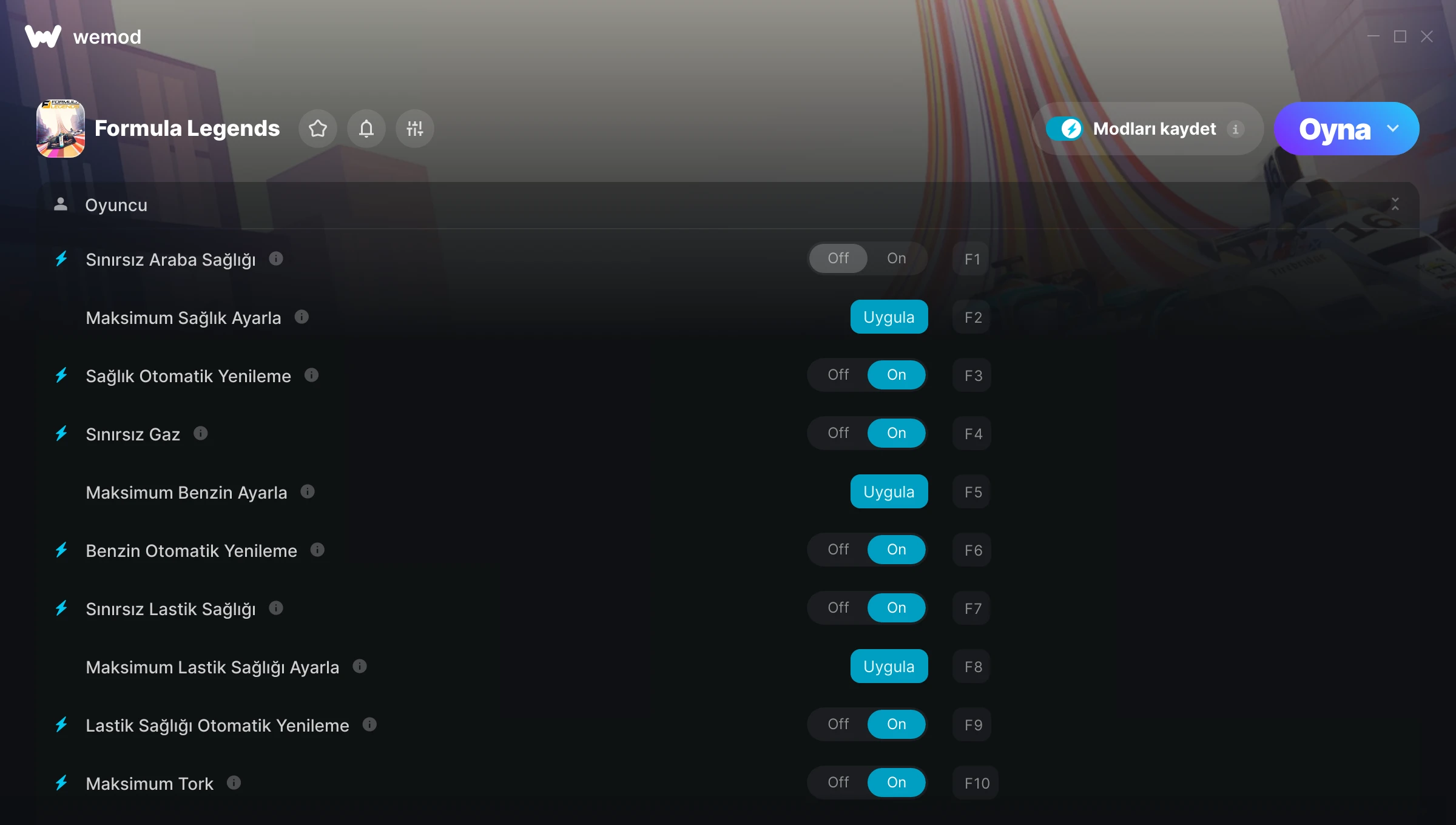Screen dimensions: 1456x825
Task: Click Uygula for Maksimum Lastik Sağlığı Ayarla
Action: [889, 666]
